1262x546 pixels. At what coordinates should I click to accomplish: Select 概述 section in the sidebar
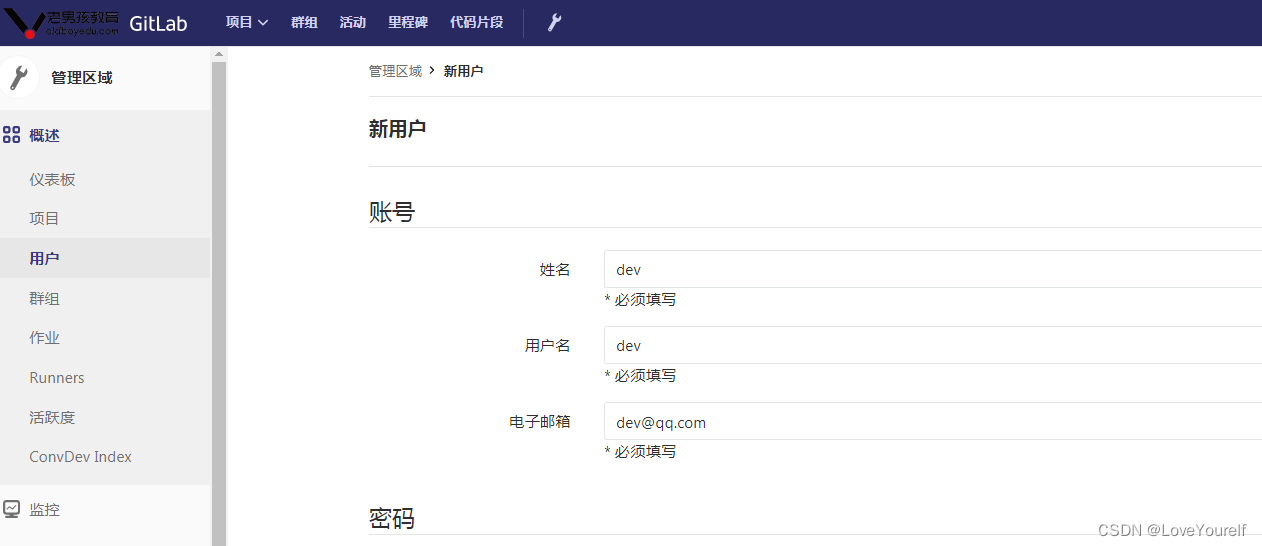click(45, 135)
